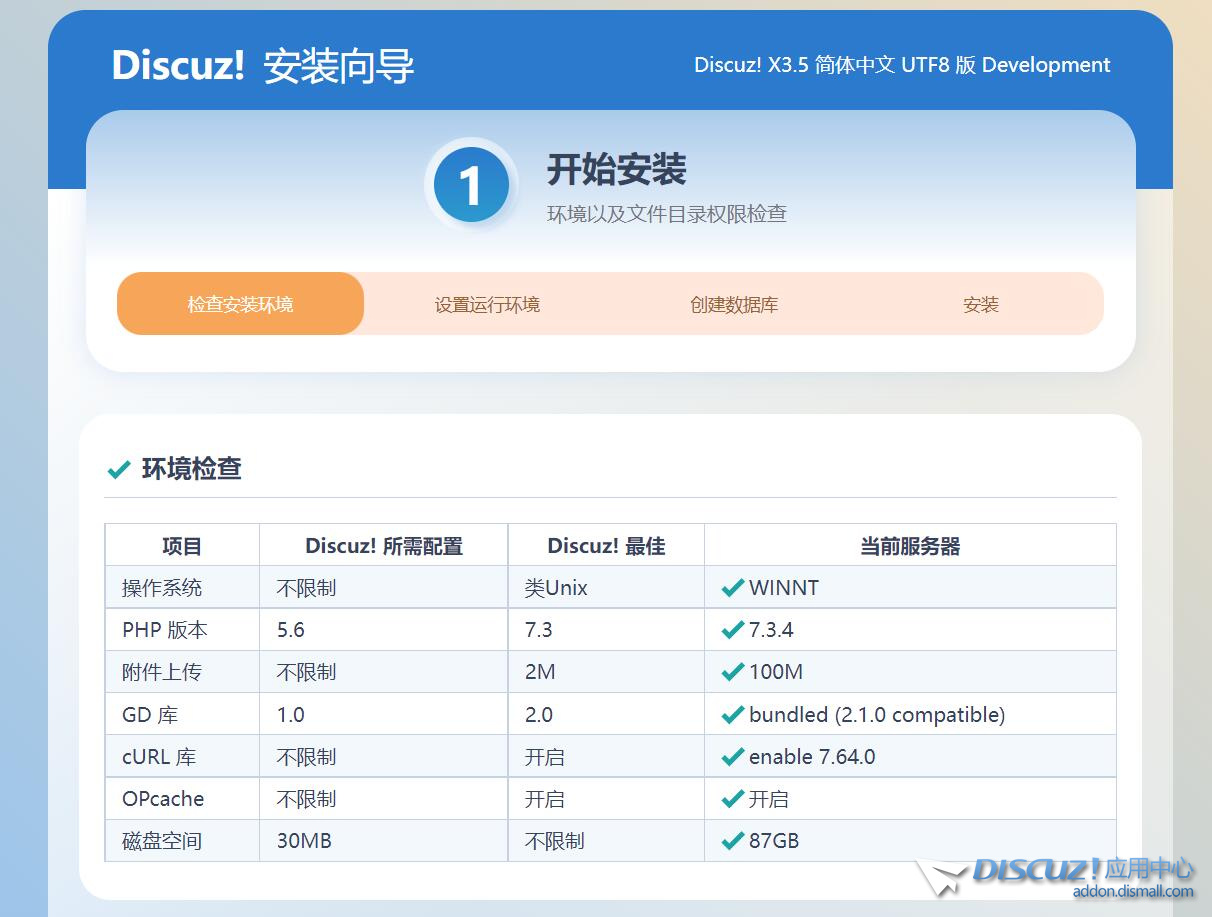Click the 磁盘空间 row label
The image size is (1212, 917).
pos(162,841)
